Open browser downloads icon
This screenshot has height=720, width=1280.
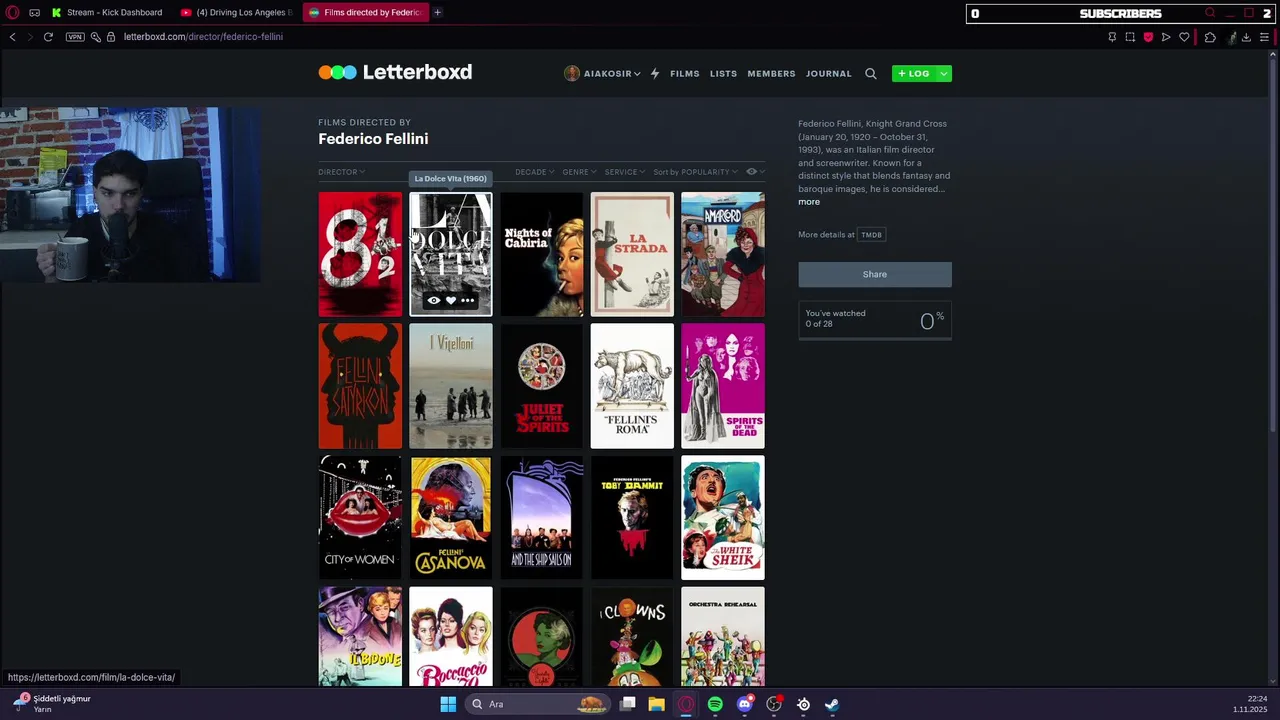(1246, 37)
